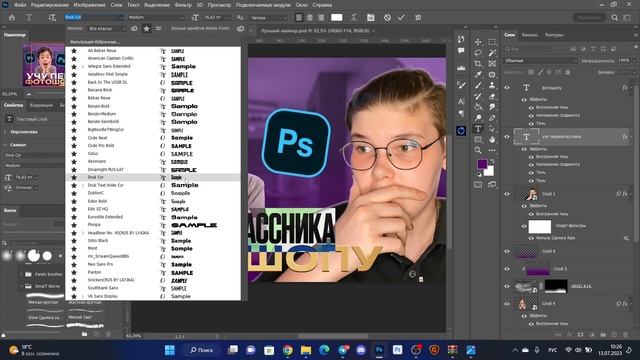Commit text edit with checkmark
This screenshot has width=640, height=360.
401,18
